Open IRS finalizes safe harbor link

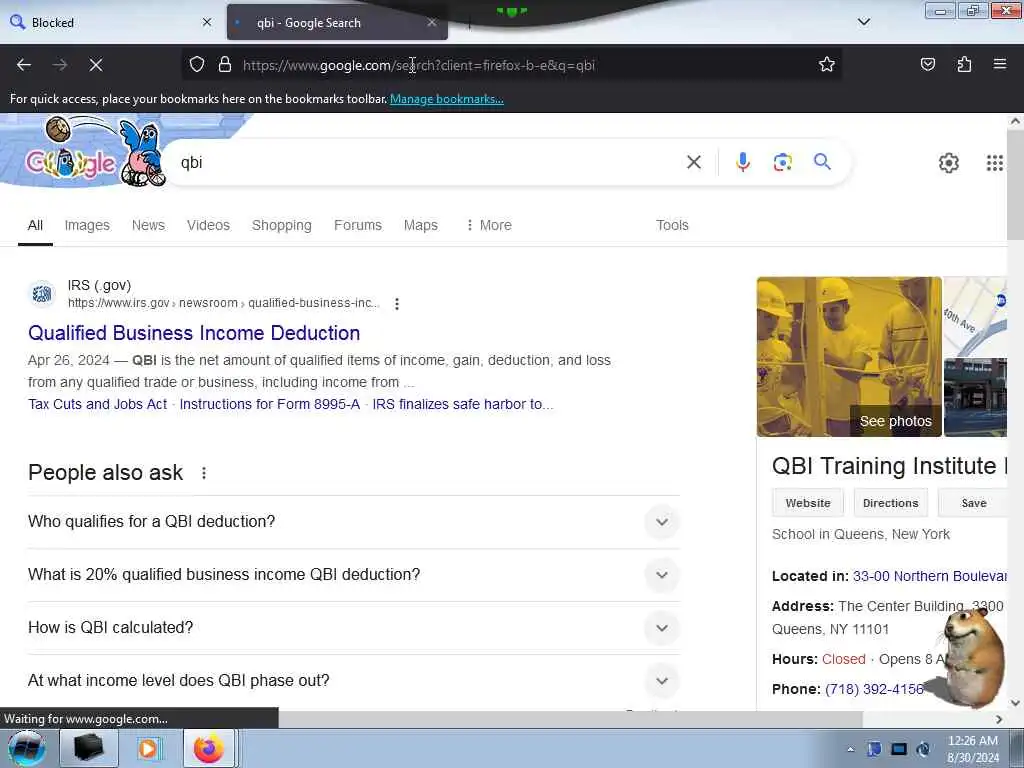click(462, 404)
